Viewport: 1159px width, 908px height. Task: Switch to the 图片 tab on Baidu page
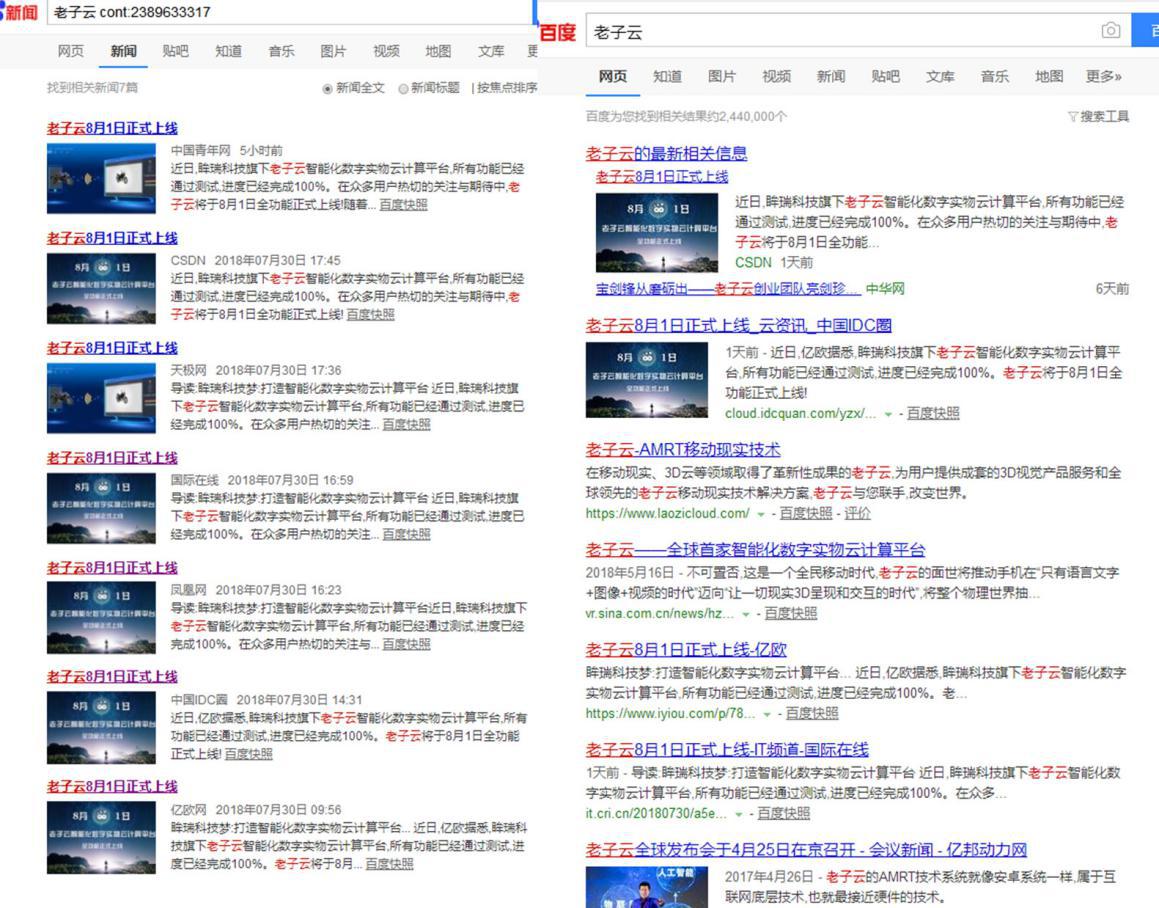click(721, 74)
